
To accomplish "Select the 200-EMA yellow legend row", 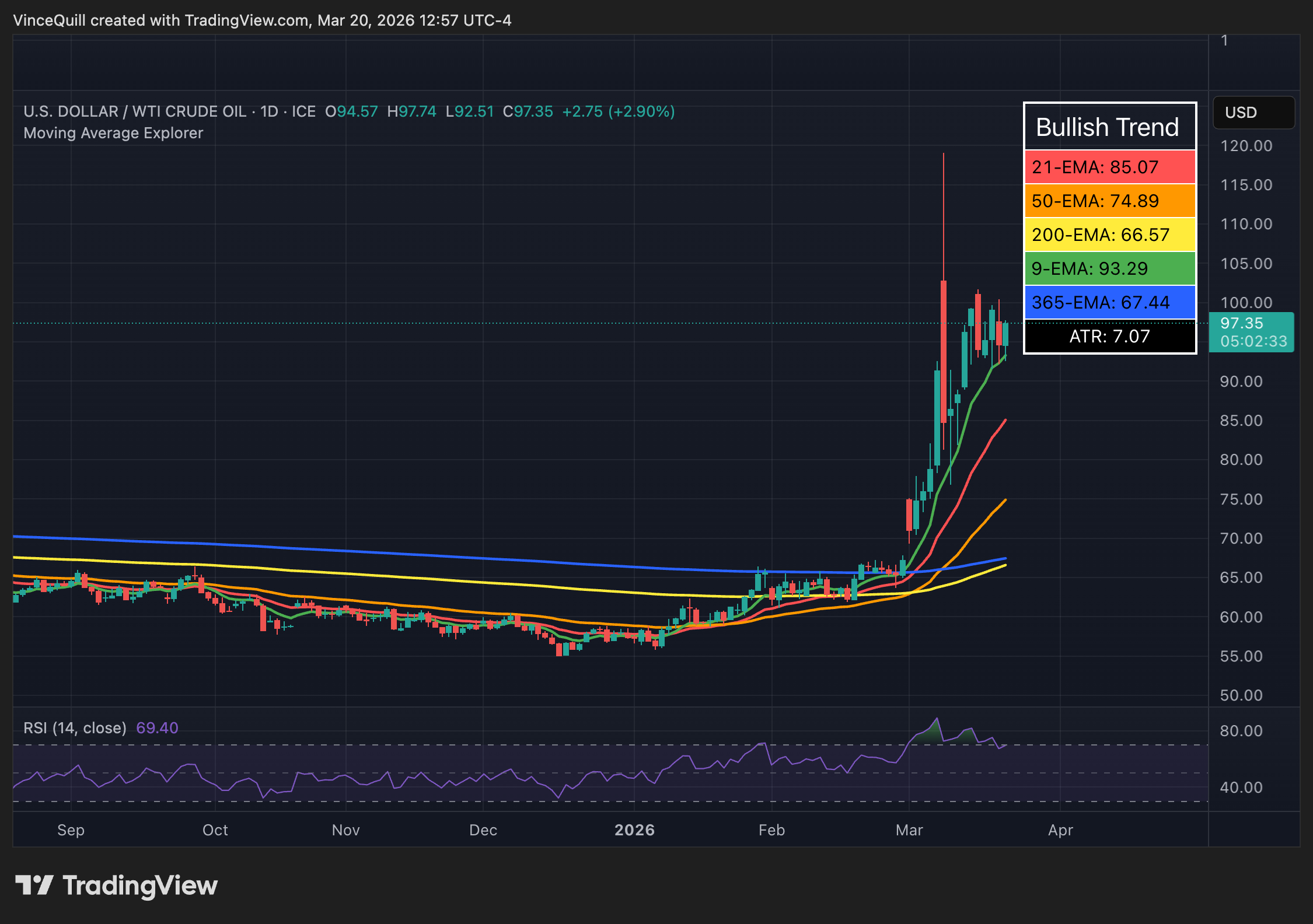I will 1109,235.
